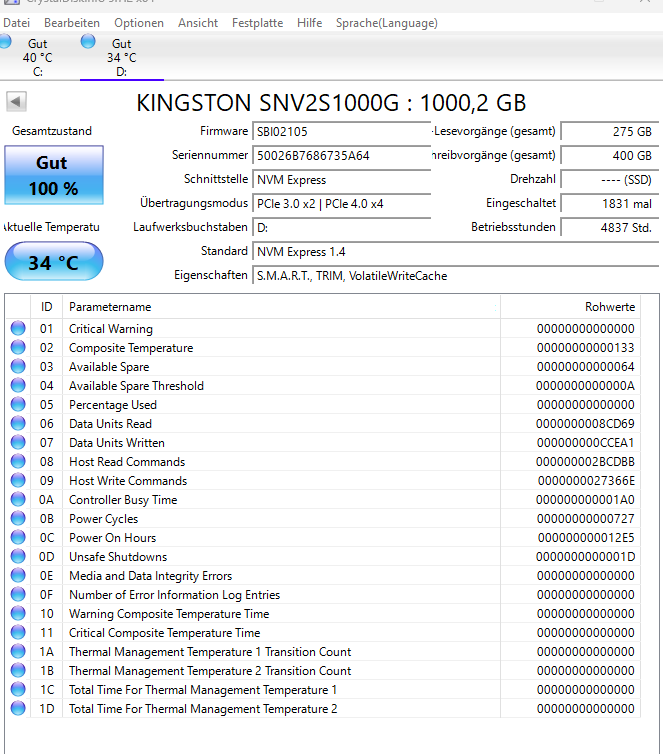Screen dimensions: 663x754
Task: Click the Standard field NVM Express 1.4
Action: point(455,252)
